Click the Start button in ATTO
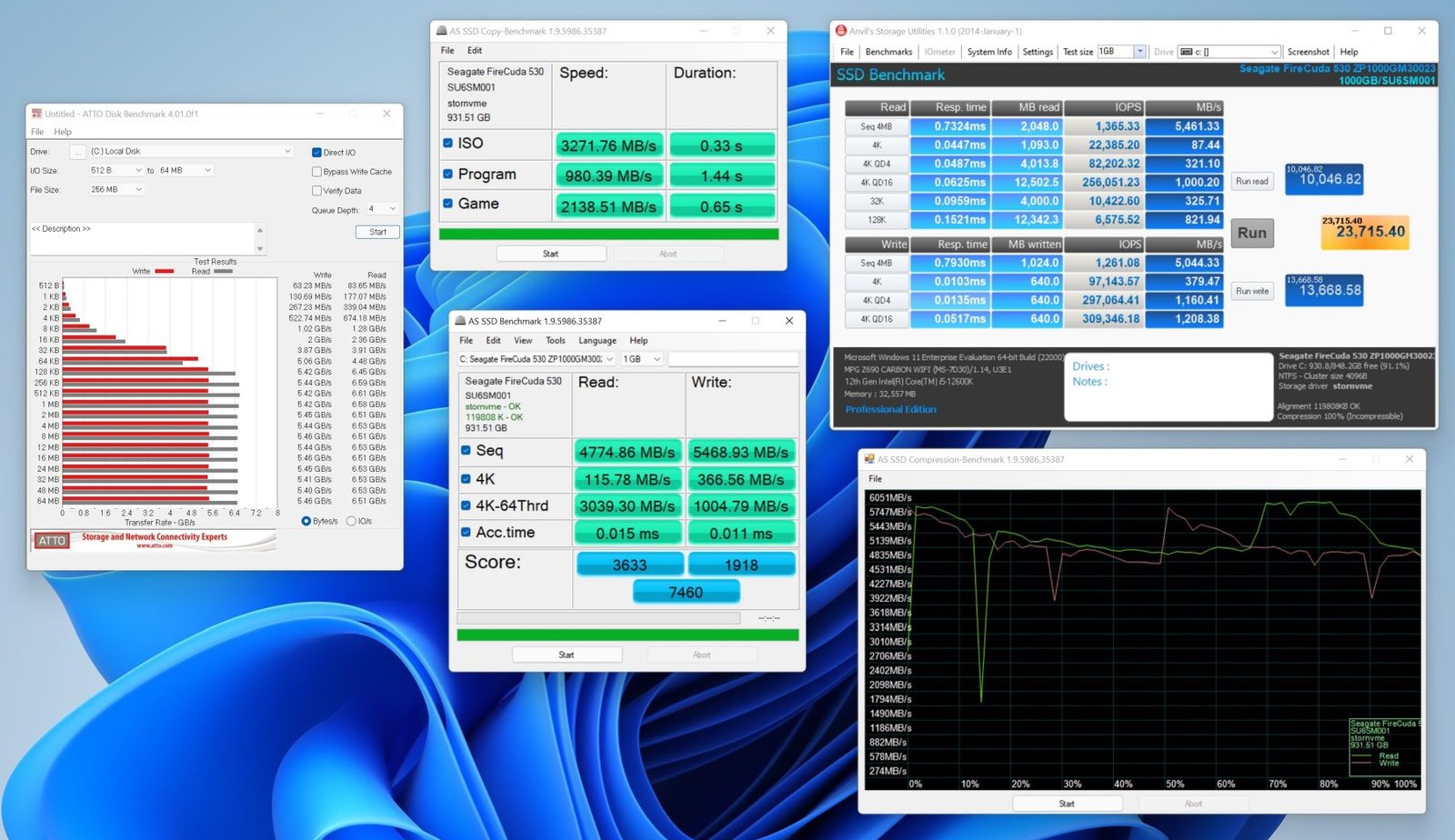The image size is (1455, 840). 377,232
